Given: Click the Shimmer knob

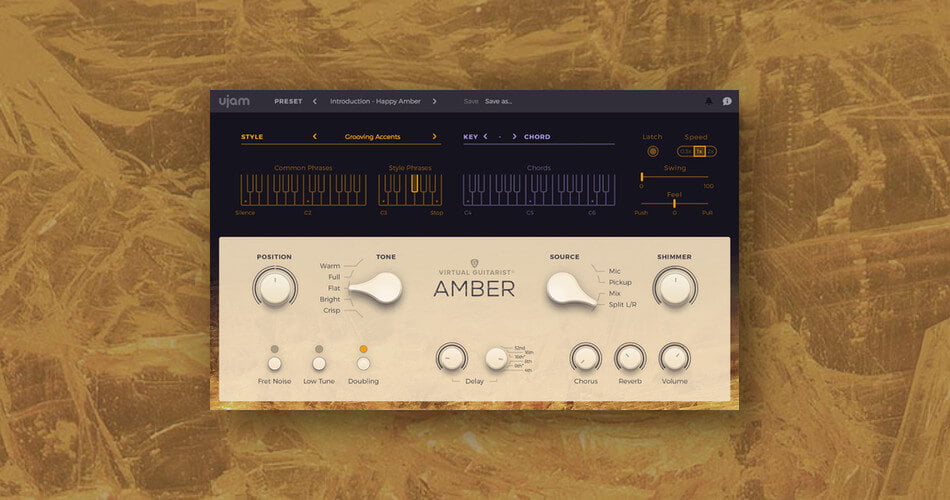Looking at the screenshot, I should (674, 287).
